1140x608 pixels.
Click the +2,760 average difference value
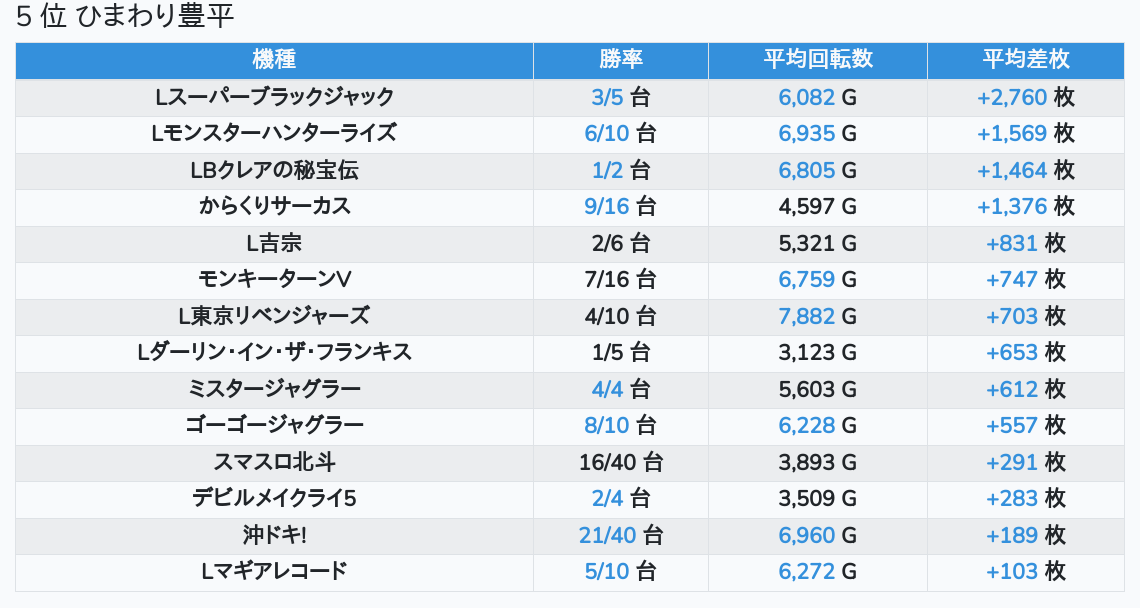tap(1012, 97)
